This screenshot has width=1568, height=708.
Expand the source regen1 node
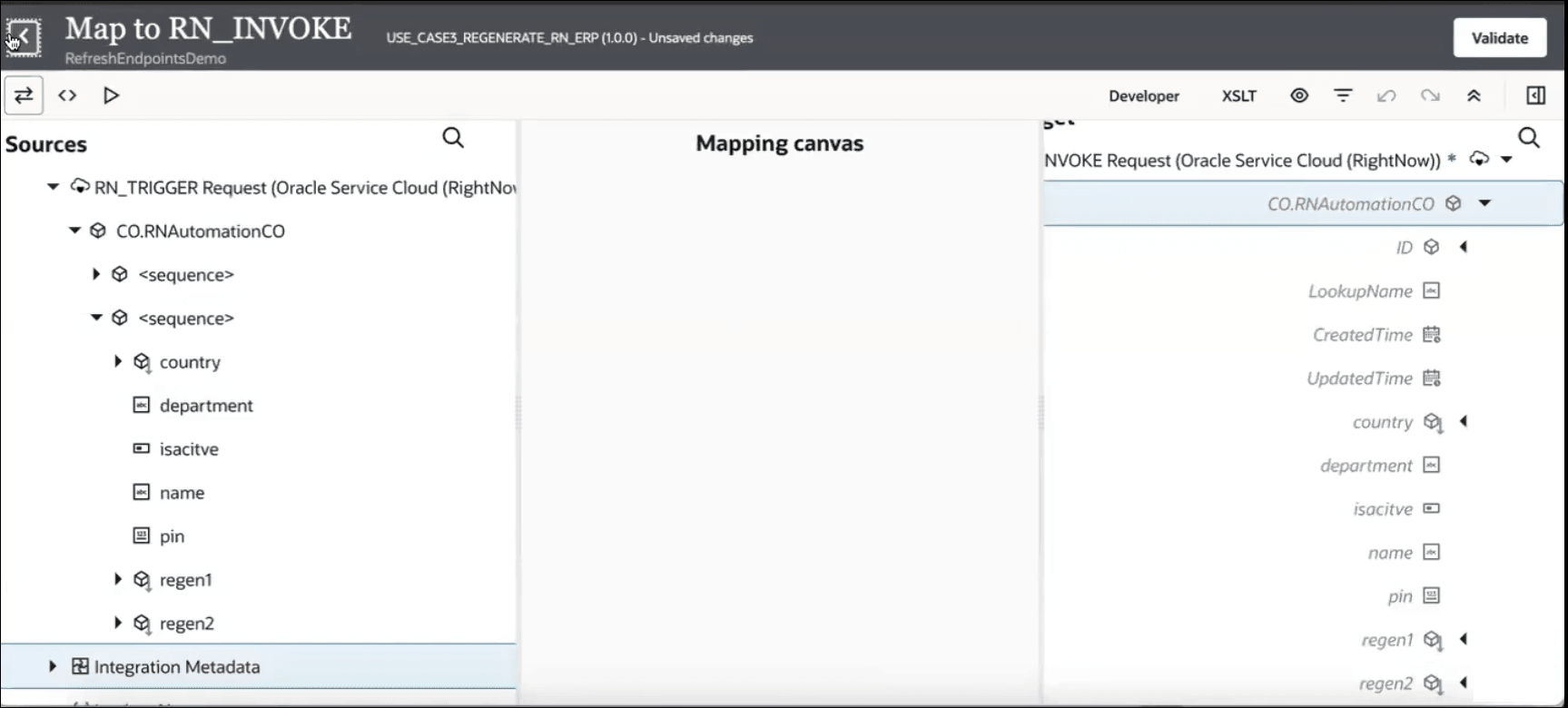[x=118, y=579]
